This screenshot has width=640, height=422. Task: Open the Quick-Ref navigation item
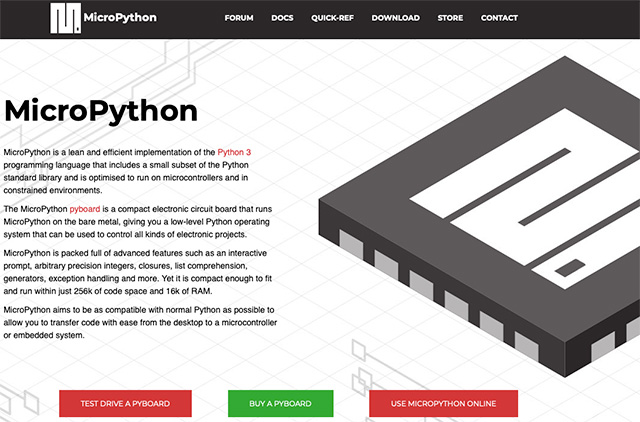point(333,18)
